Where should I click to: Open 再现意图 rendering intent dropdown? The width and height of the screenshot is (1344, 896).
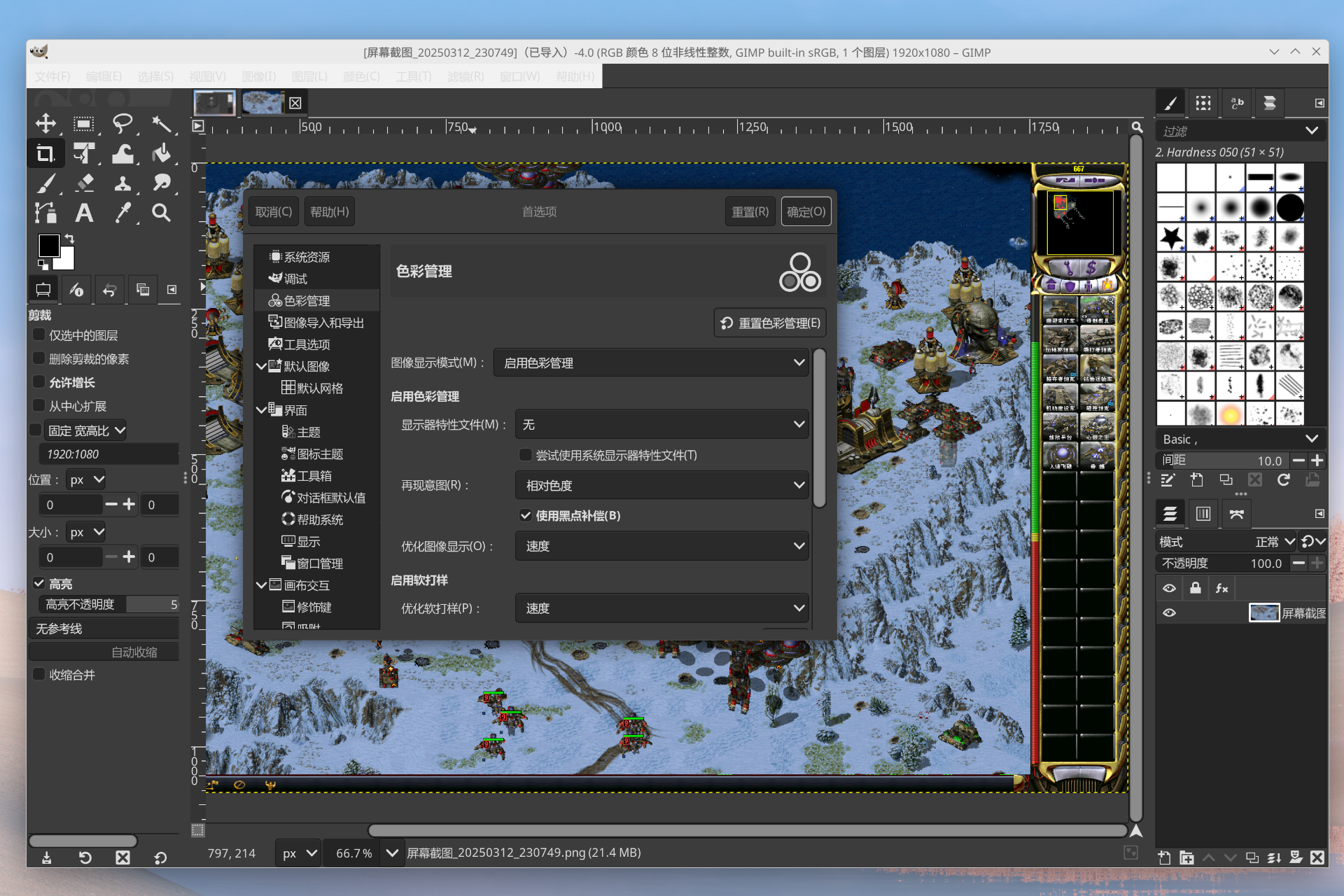tap(661, 485)
